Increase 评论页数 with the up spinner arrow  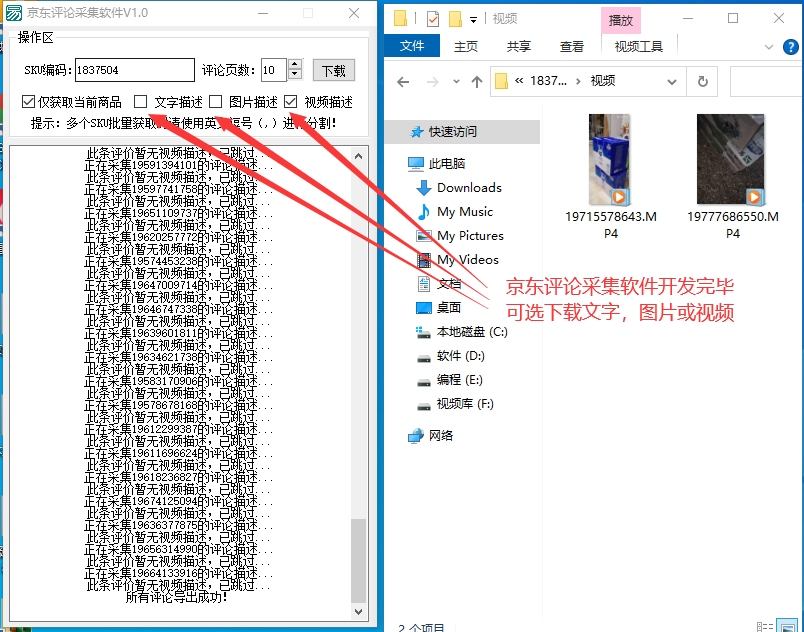(294, 65)
